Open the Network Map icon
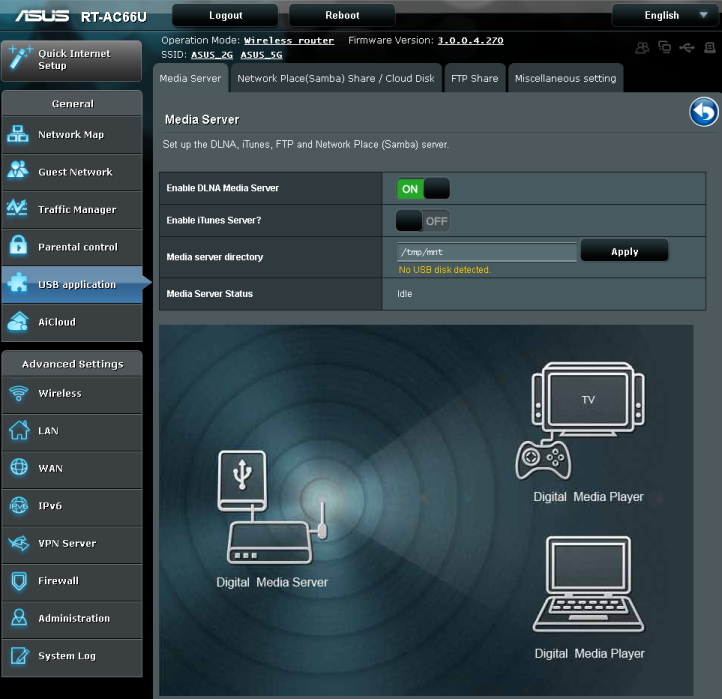The width and height of the screenshot is (722, 699). pos(18,134)
